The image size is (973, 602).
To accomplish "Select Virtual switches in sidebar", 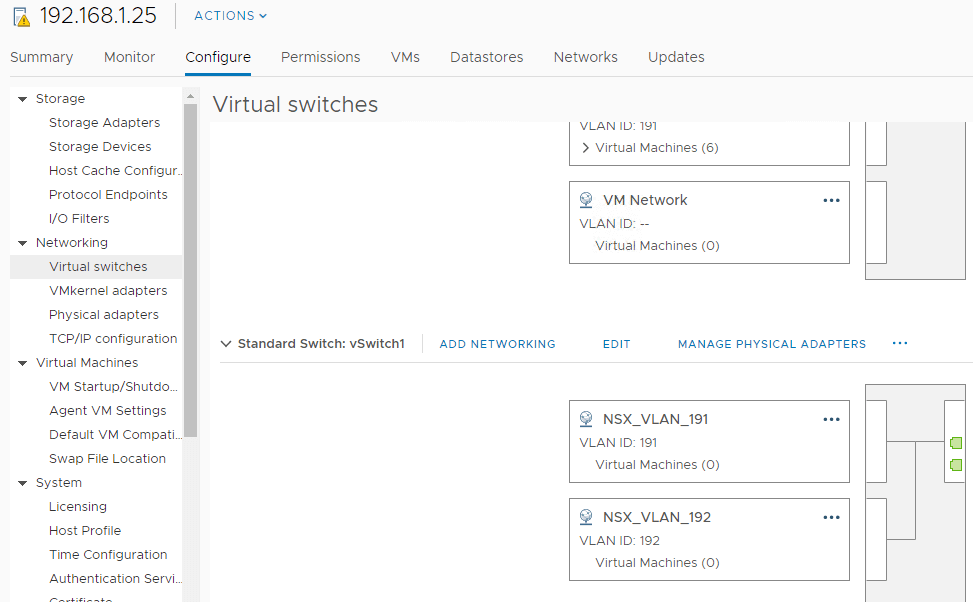I will (98, 267).
